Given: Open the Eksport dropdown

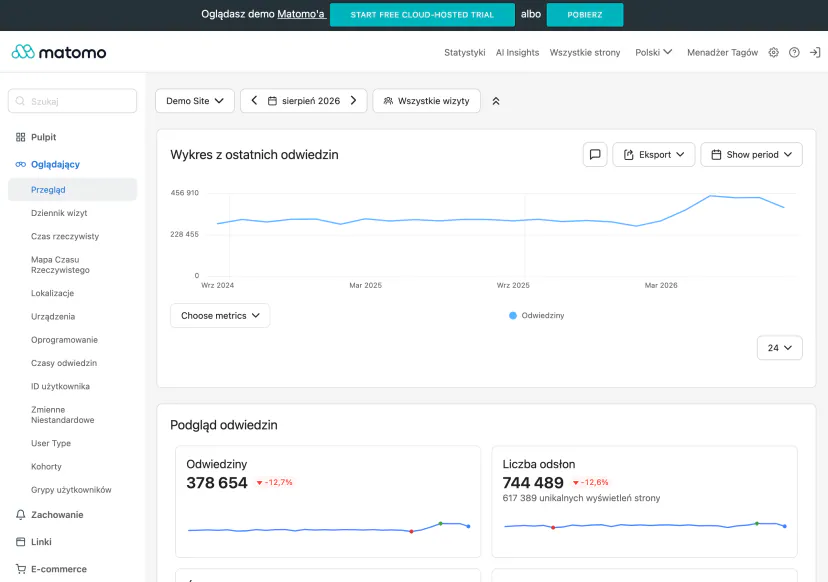Looking at the screenshot, I should click(654, 154).
